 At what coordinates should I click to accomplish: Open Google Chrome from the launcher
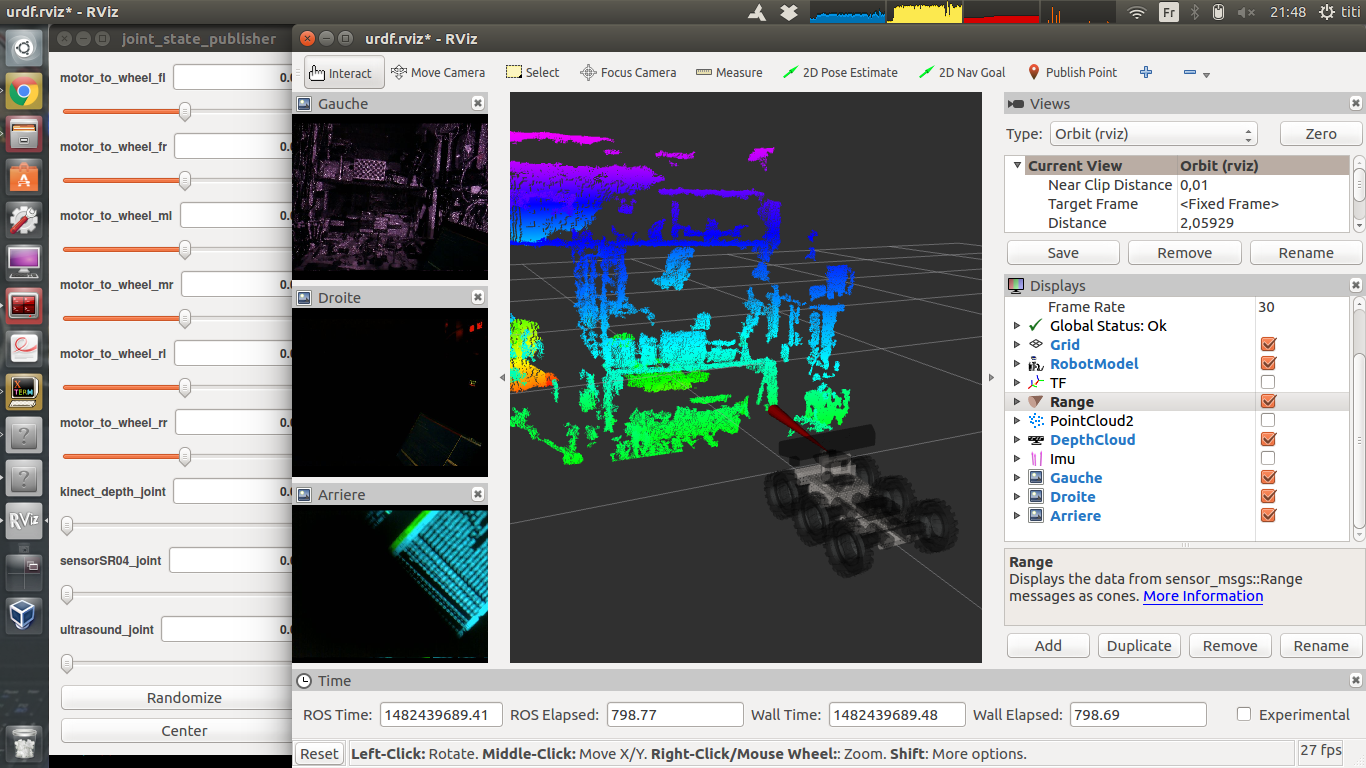24,93
